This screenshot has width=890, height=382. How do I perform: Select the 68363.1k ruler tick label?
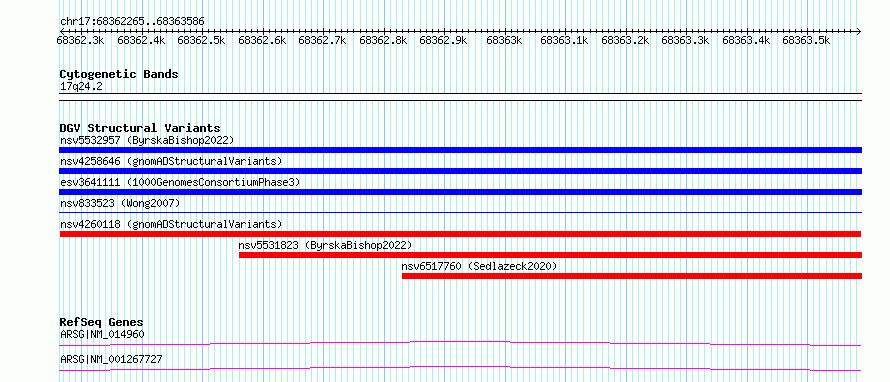(564, 40)
